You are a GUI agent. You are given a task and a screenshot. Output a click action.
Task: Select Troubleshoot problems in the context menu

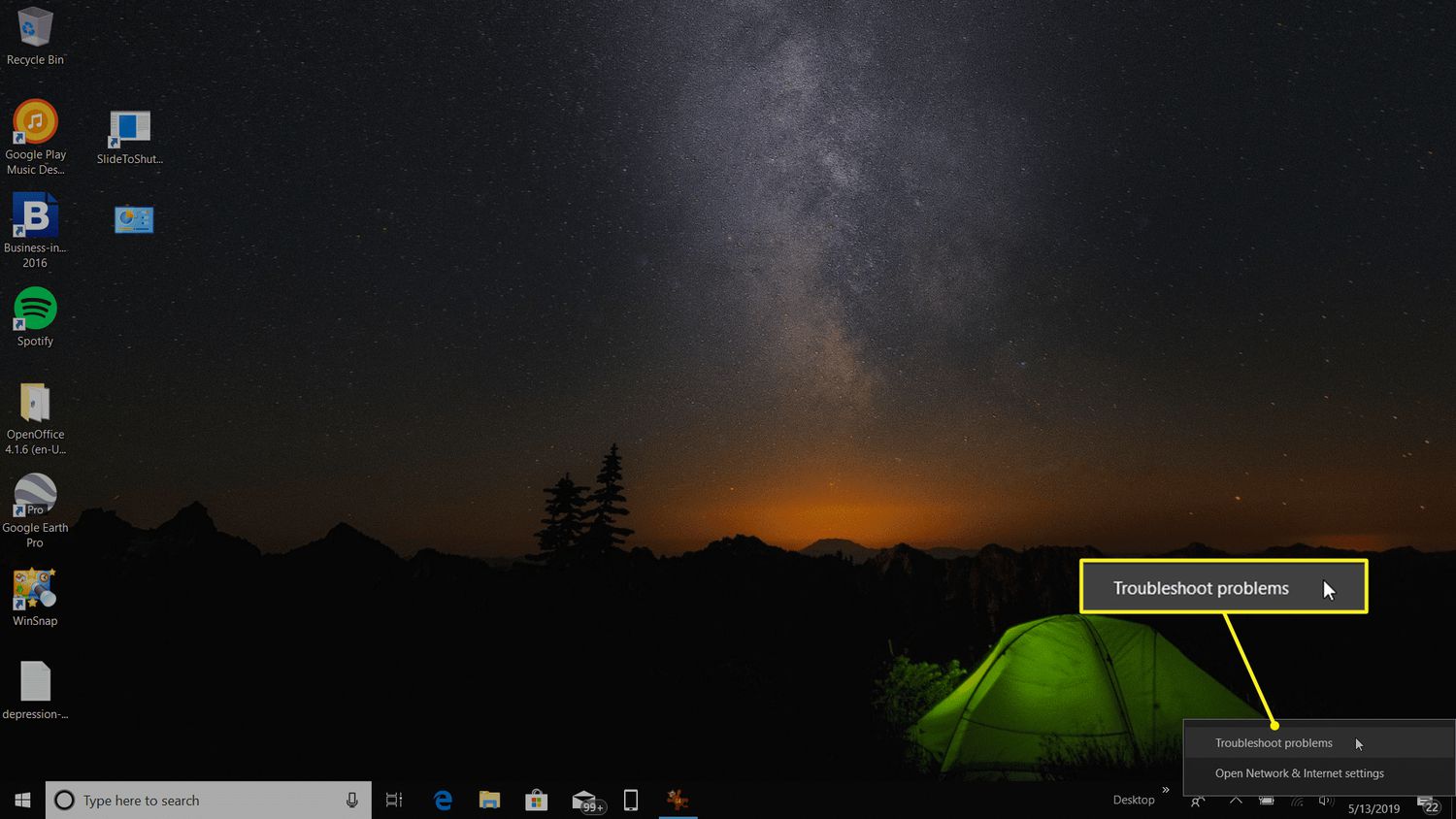[x=1274, y=743]
